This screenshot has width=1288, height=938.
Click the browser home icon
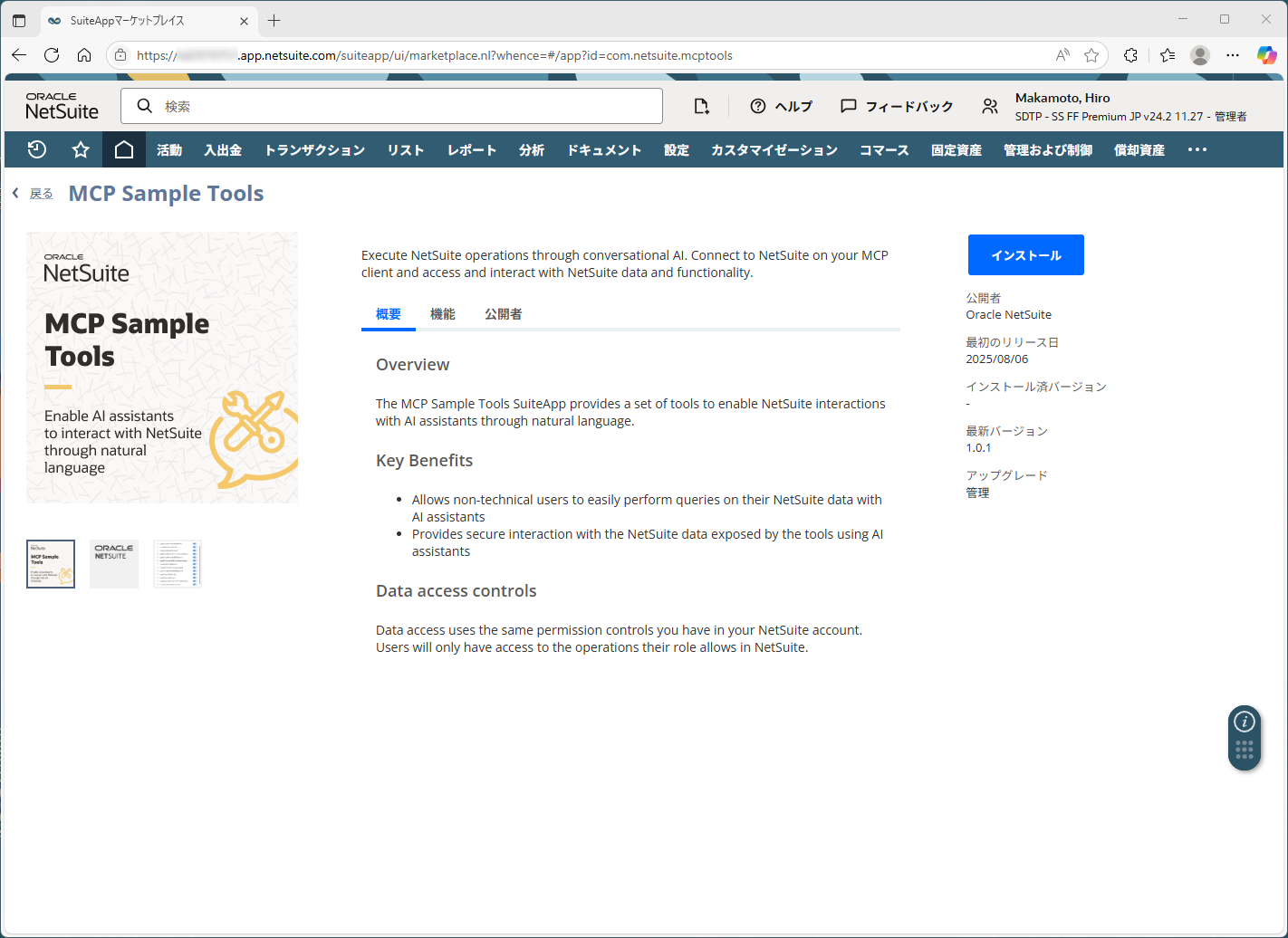[84, 55]
